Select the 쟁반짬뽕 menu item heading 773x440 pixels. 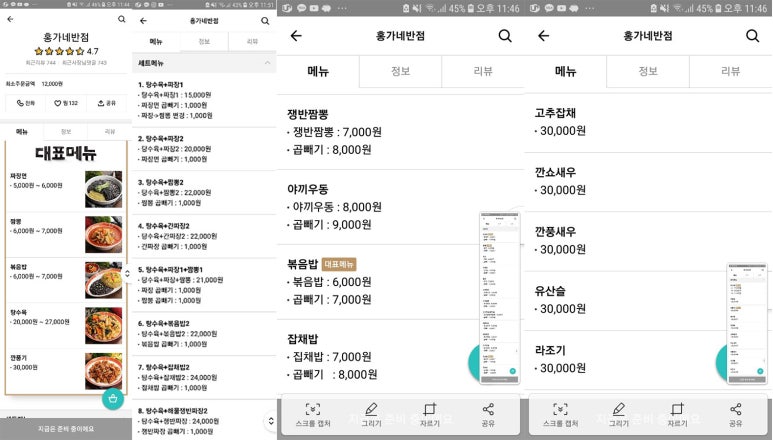pos(308,114)
